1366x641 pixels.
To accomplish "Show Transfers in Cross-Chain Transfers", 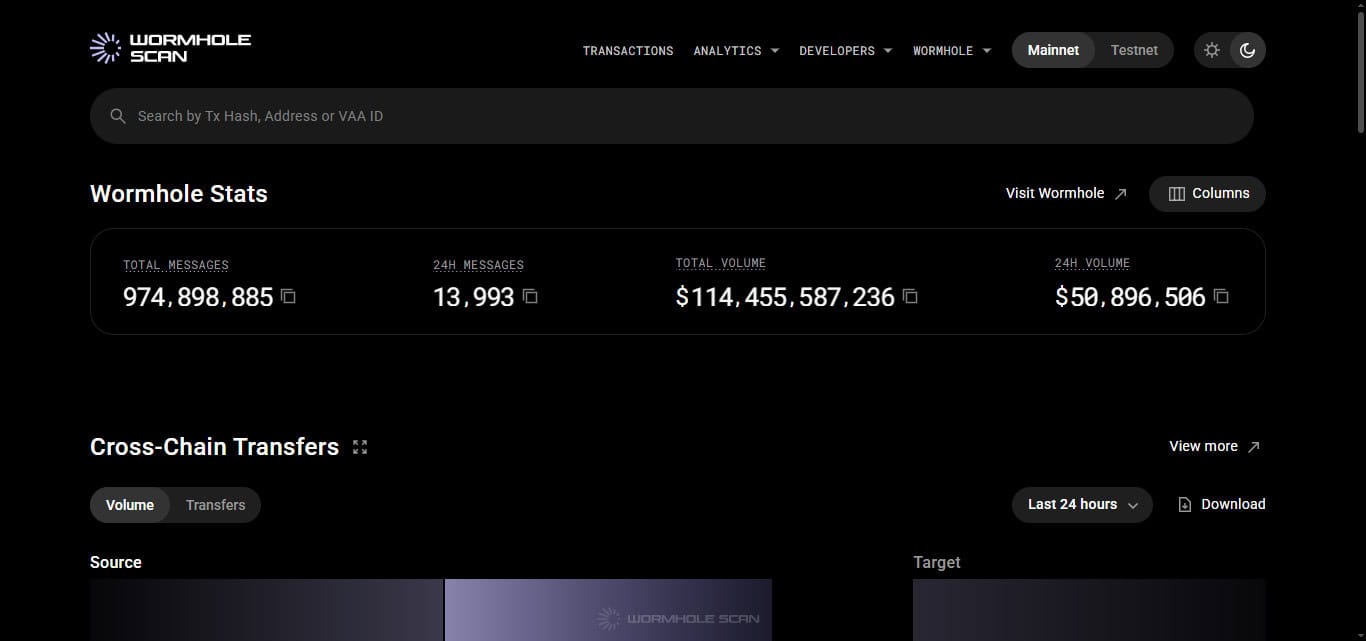I will click(215, 505).
